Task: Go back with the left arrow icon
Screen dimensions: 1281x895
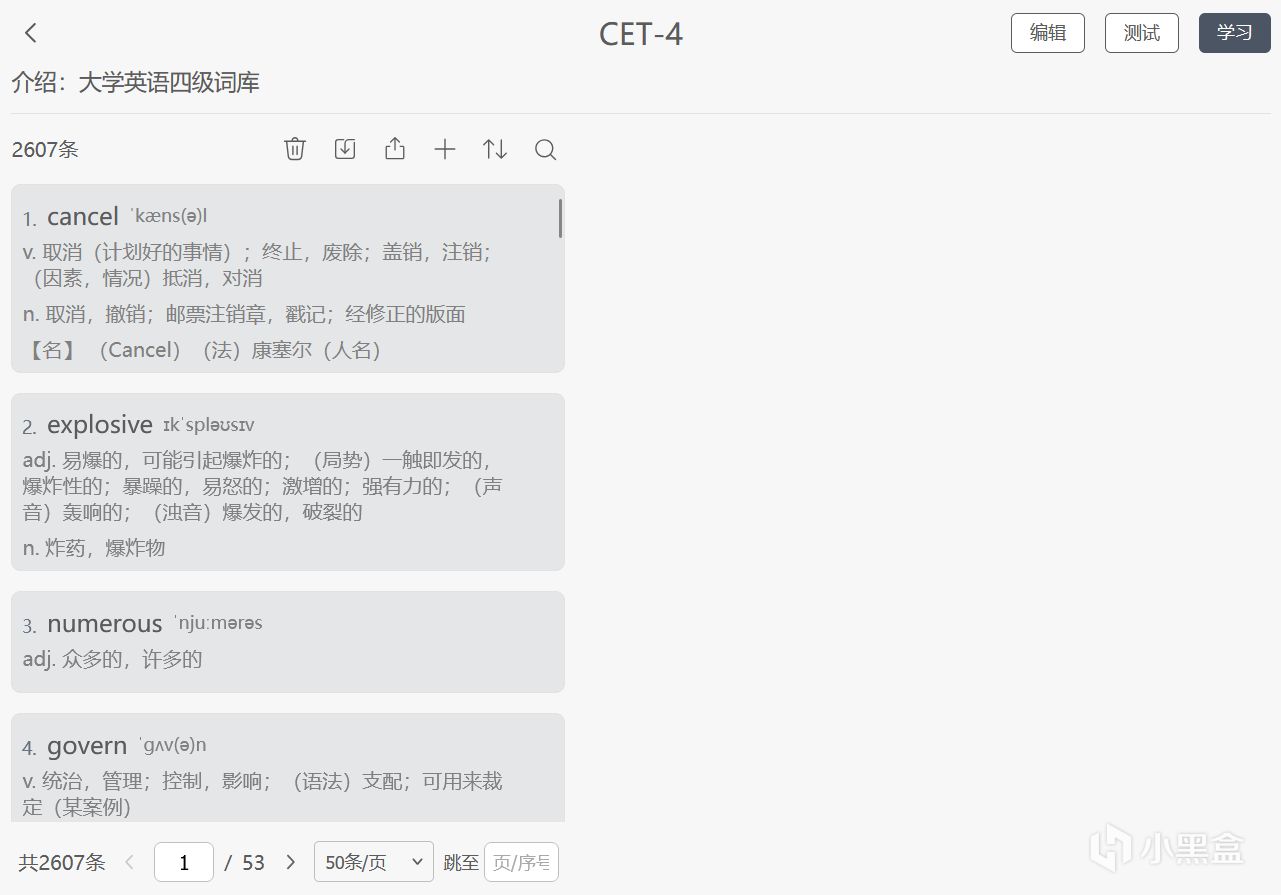Action: pos(31,33)
